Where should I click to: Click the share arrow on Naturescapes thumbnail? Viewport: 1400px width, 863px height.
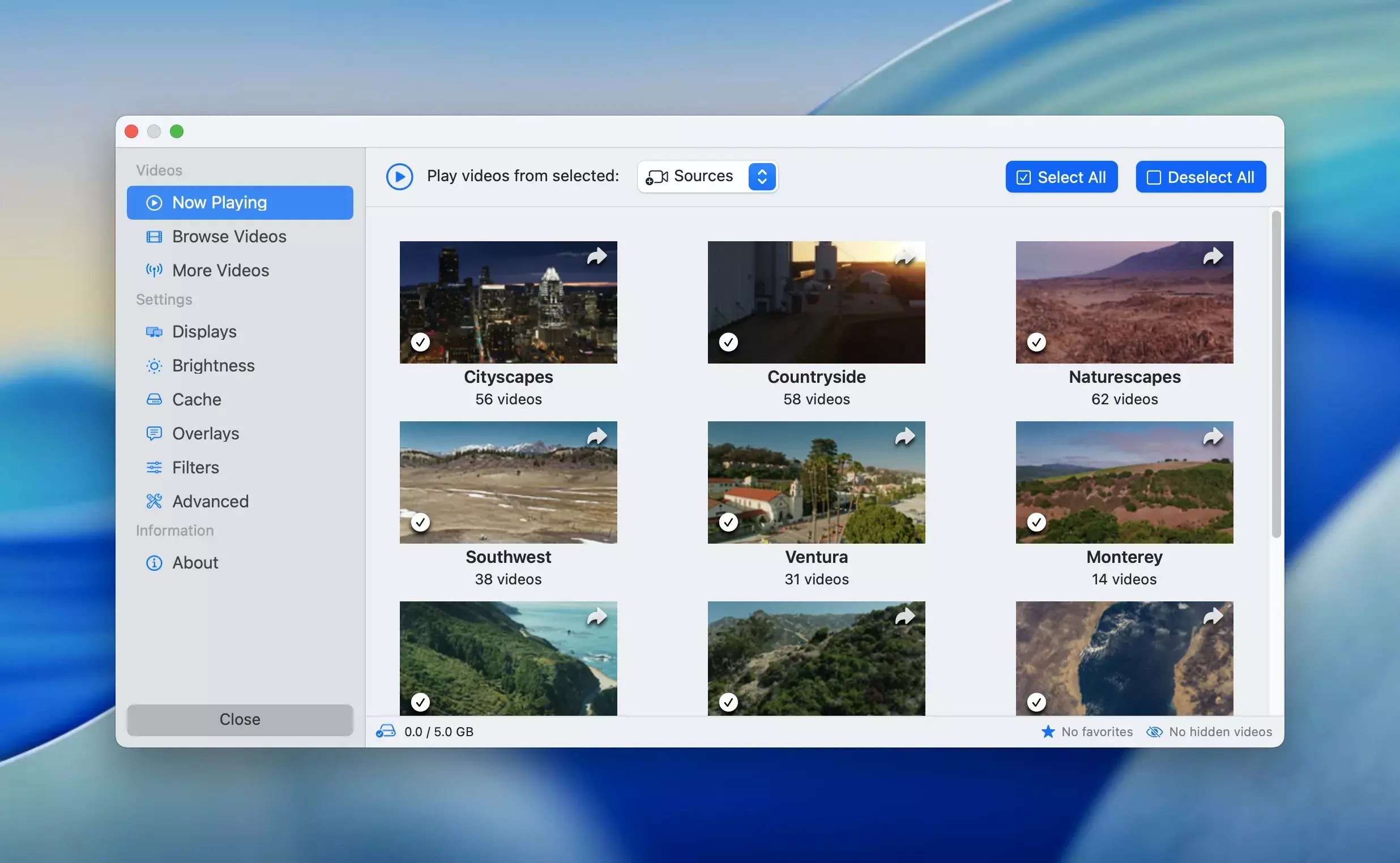(x=1212, y=257)
